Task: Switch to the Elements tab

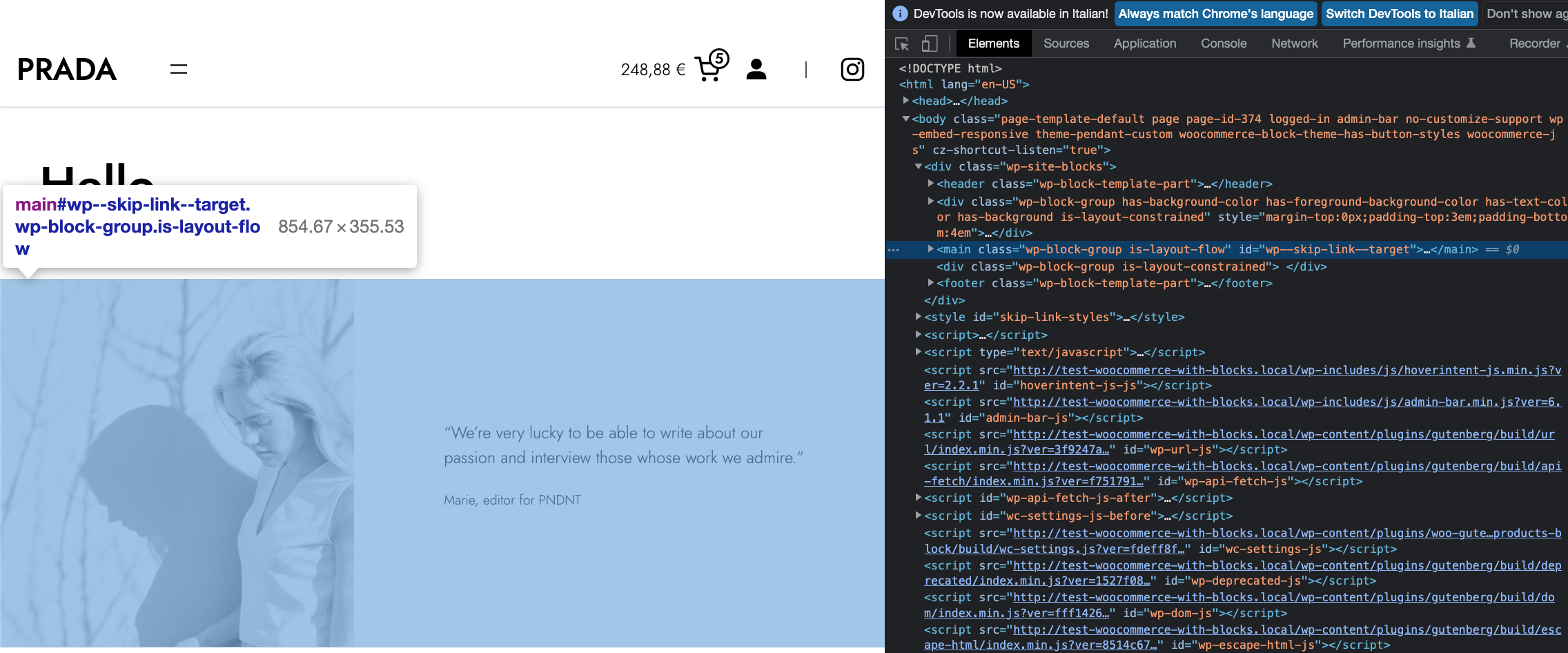Action: 993,43
